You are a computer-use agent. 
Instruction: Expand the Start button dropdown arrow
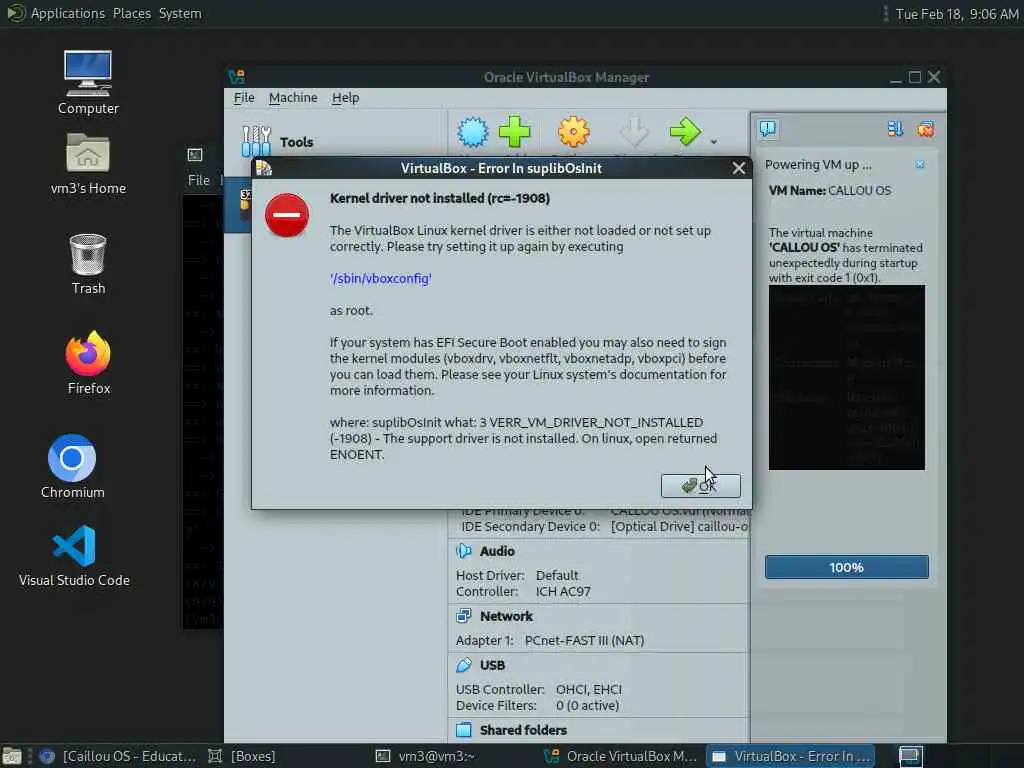point(714,142)
